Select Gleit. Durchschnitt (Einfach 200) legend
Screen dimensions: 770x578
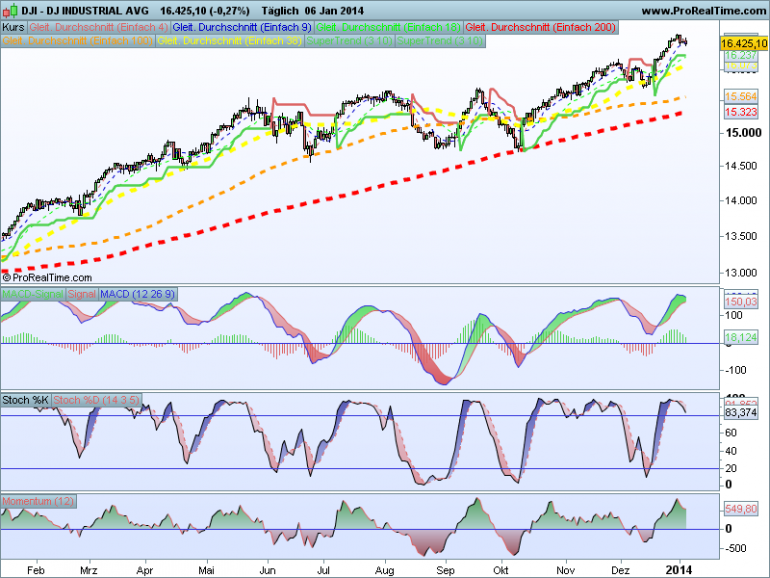pos(541,28)
